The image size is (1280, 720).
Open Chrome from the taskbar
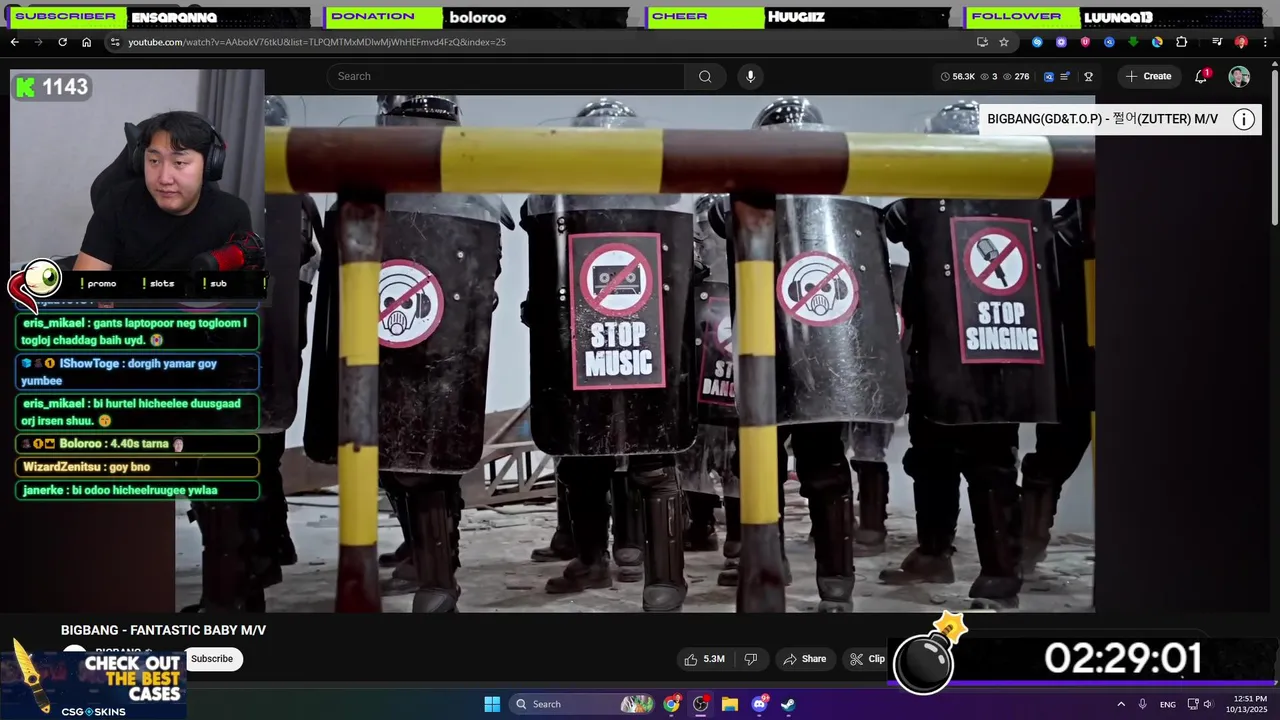point(671,704)
